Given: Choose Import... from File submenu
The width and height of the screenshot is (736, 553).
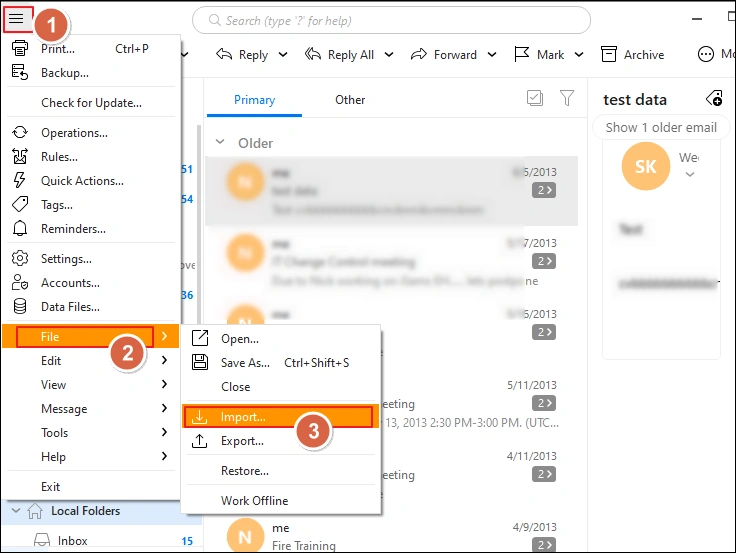Looking at the screenshot, I should [279, 416].
